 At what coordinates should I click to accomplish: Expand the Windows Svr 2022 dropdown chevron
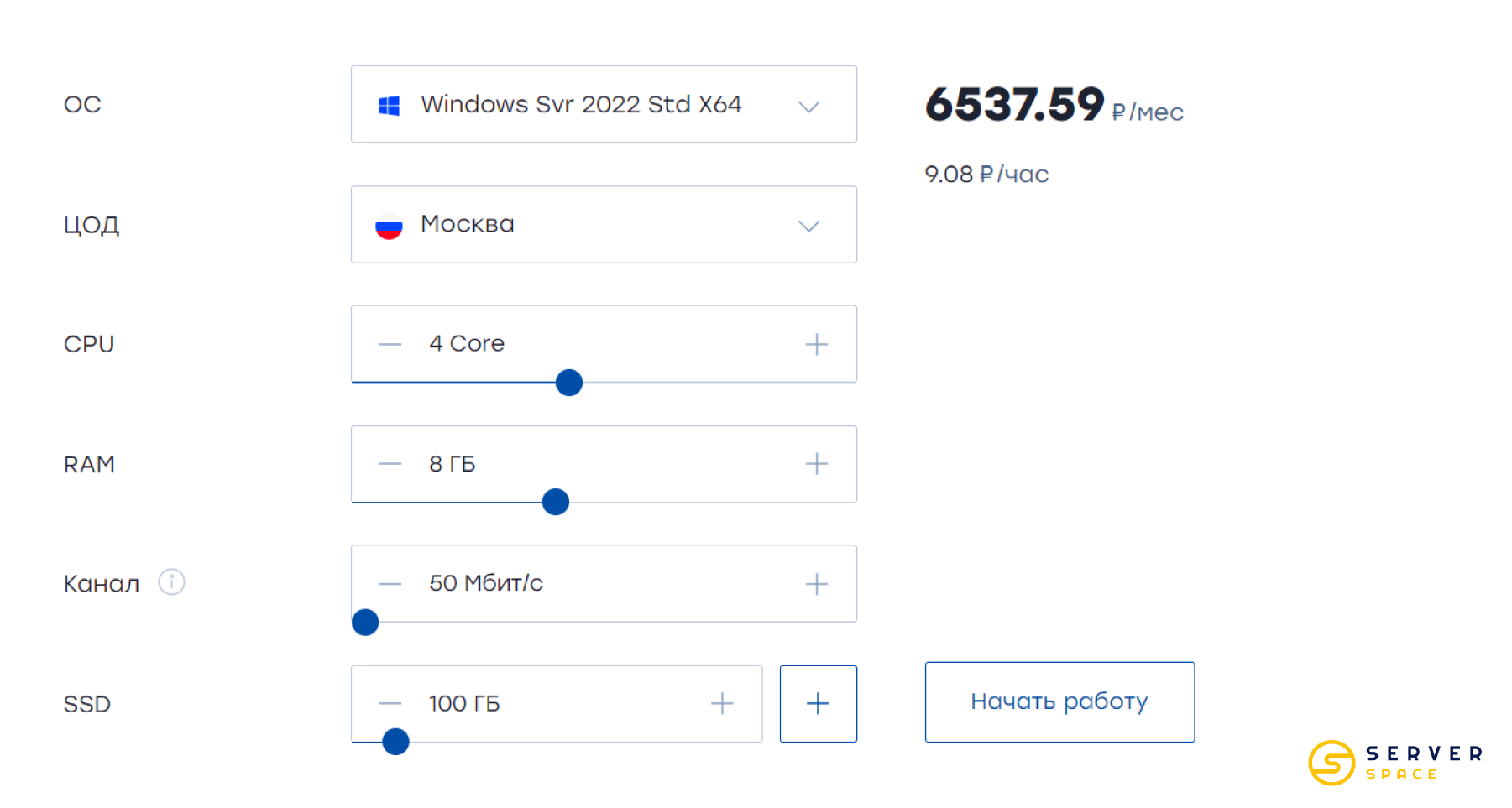coord(808,107)
